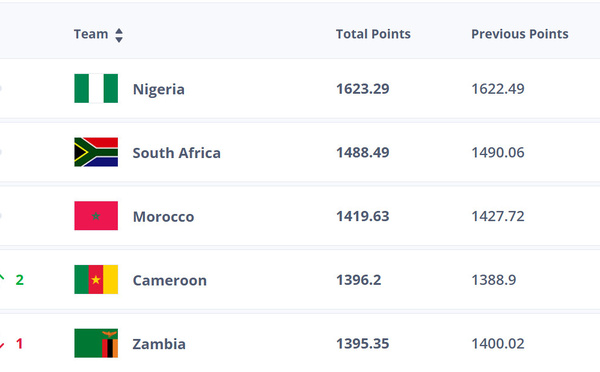The width and height of the screenshot is (600, 372).
Task: Click the Team sort arrows icon
Action: coord(119,35)
